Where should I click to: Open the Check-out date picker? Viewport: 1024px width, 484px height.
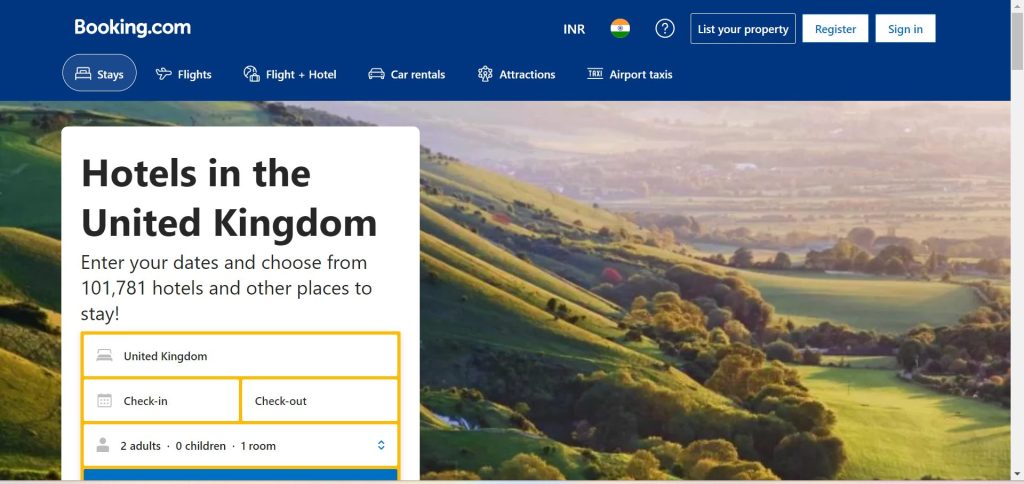click(319, 400)
